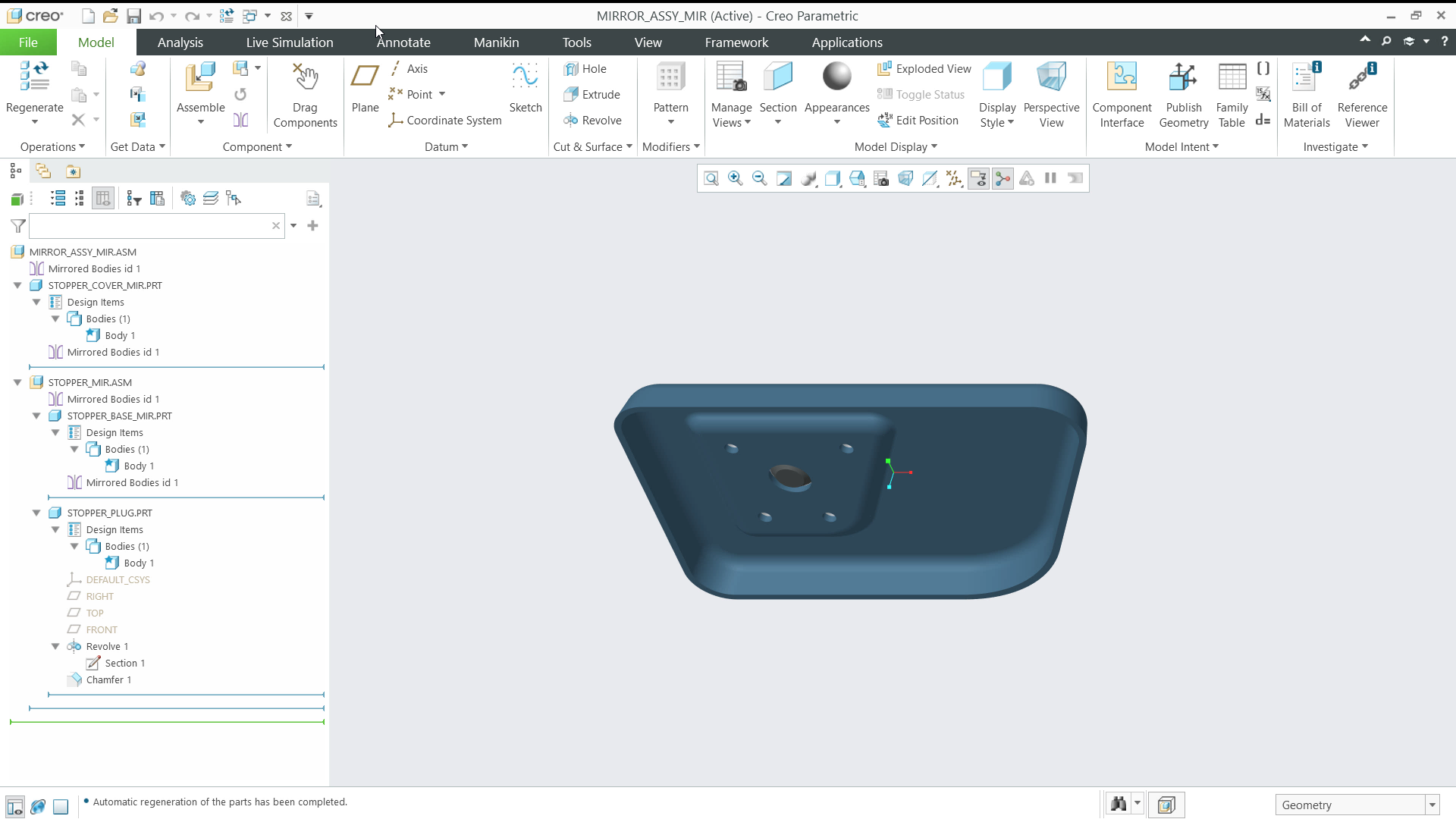This screenshot has height=819, width=1456.
Task: Switch to the Analysis tab
Action: pyautogui.click(x=180, y=42)
